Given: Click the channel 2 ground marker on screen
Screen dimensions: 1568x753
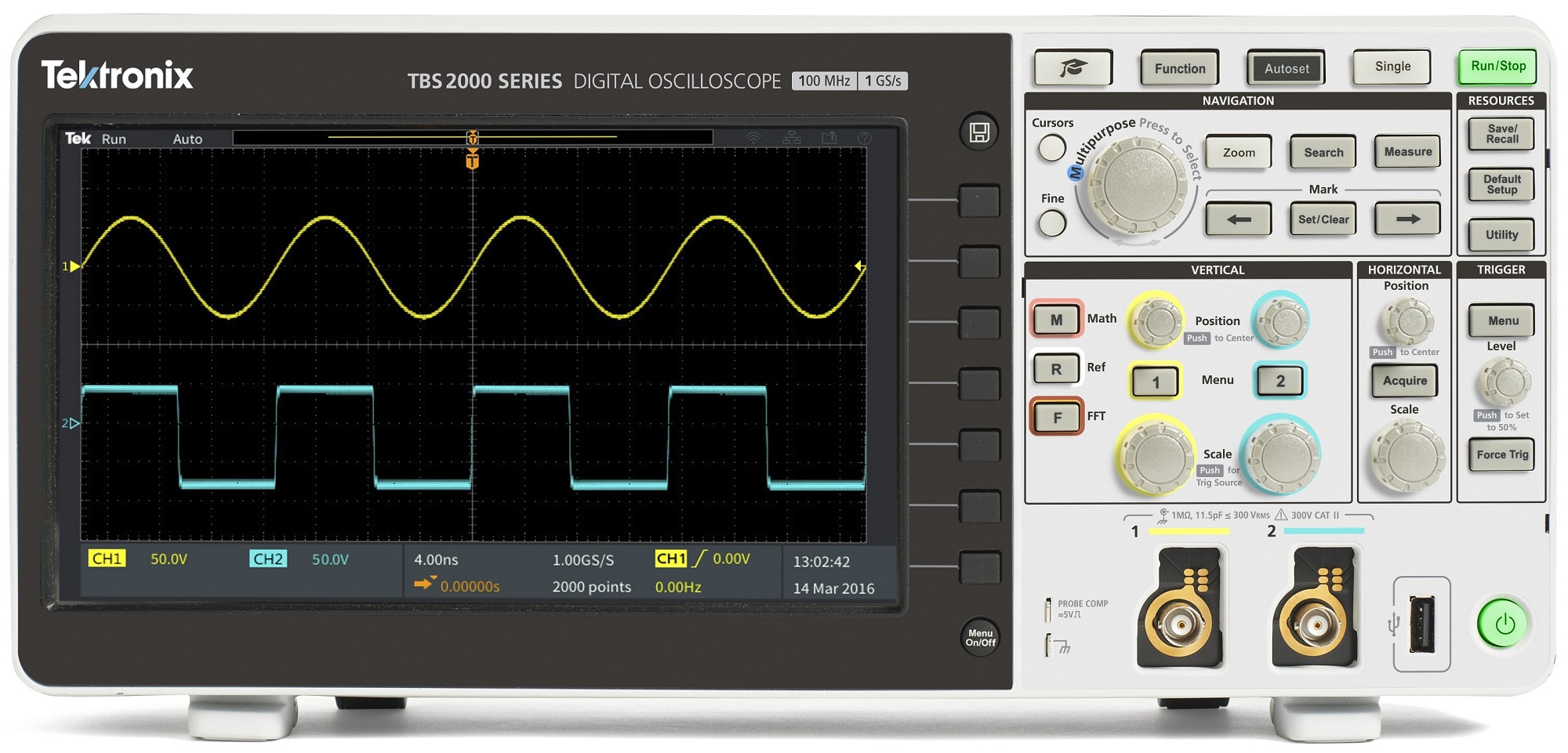Looking at the screenshot, I should pos(71,423).
